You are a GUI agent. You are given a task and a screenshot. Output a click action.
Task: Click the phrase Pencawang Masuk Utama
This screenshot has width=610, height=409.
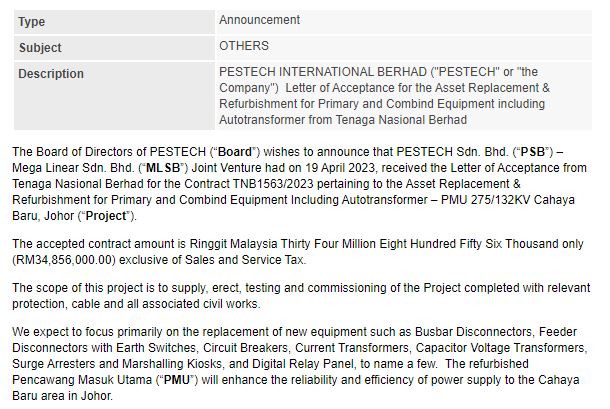point(82,379)
